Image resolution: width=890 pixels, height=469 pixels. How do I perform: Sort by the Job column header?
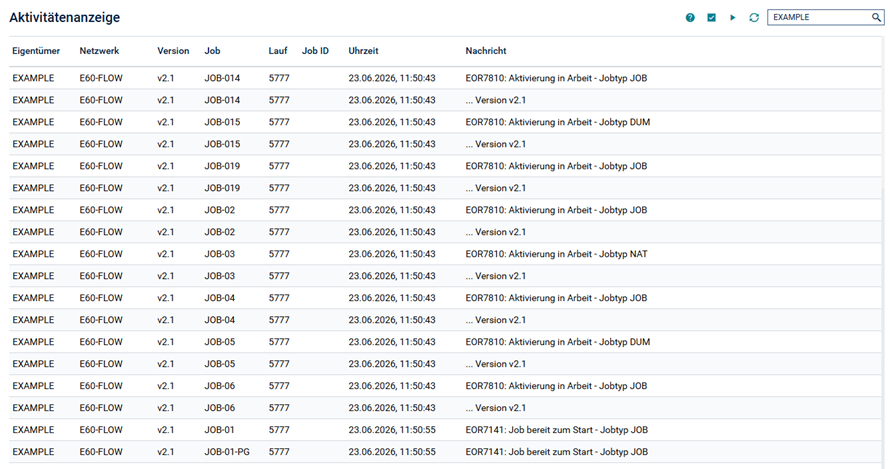coord(212,51)
